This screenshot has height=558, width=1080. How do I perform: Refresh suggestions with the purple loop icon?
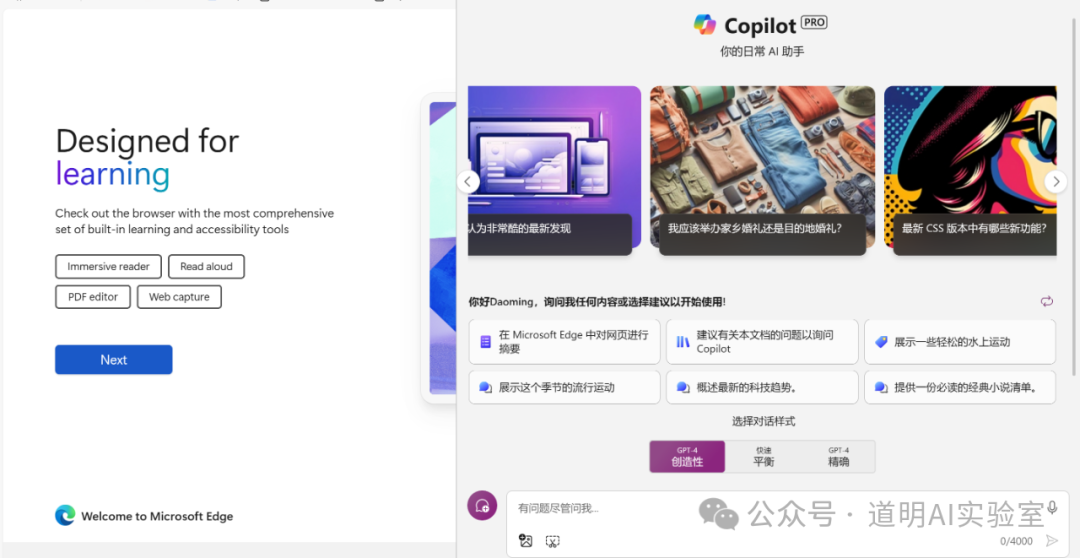click(1047, 301)
